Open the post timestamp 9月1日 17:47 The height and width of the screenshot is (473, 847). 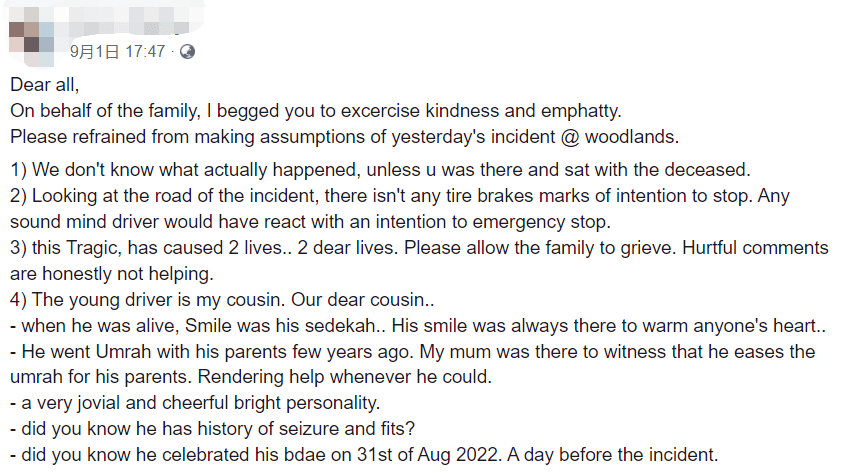coord(117,52)
